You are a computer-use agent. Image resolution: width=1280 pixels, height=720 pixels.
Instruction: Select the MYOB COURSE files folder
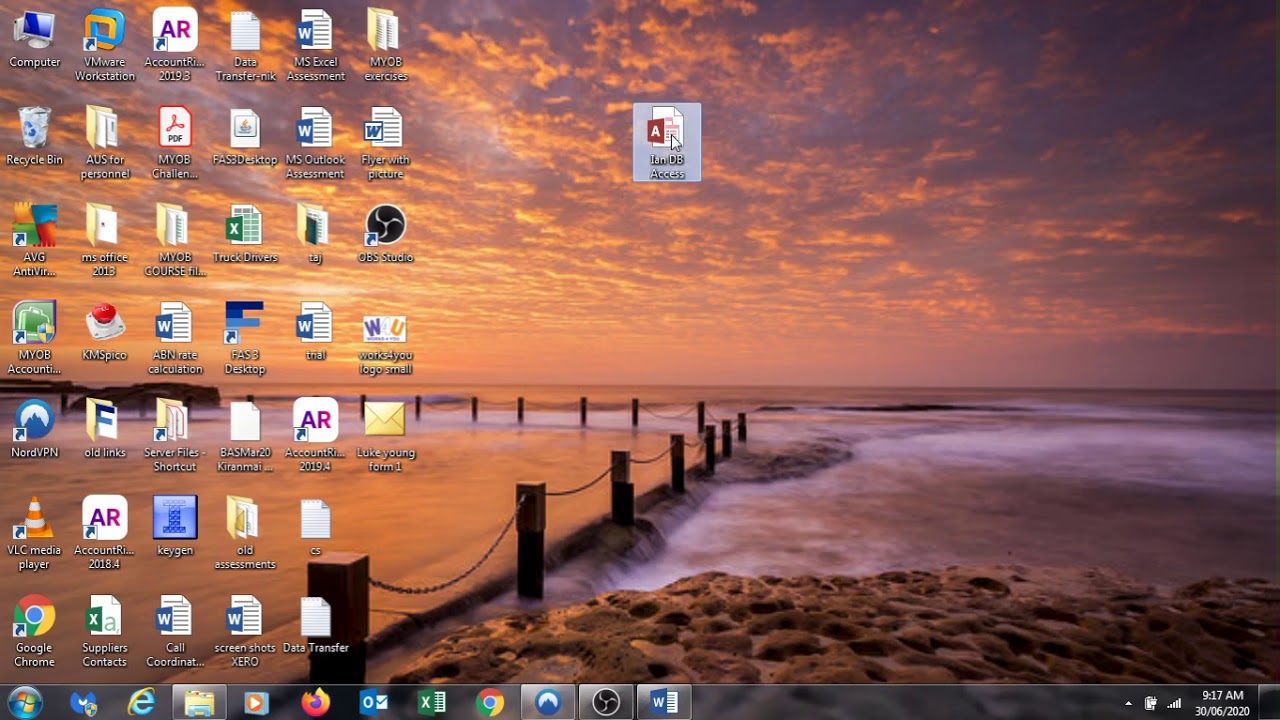[x=174, y=241]
